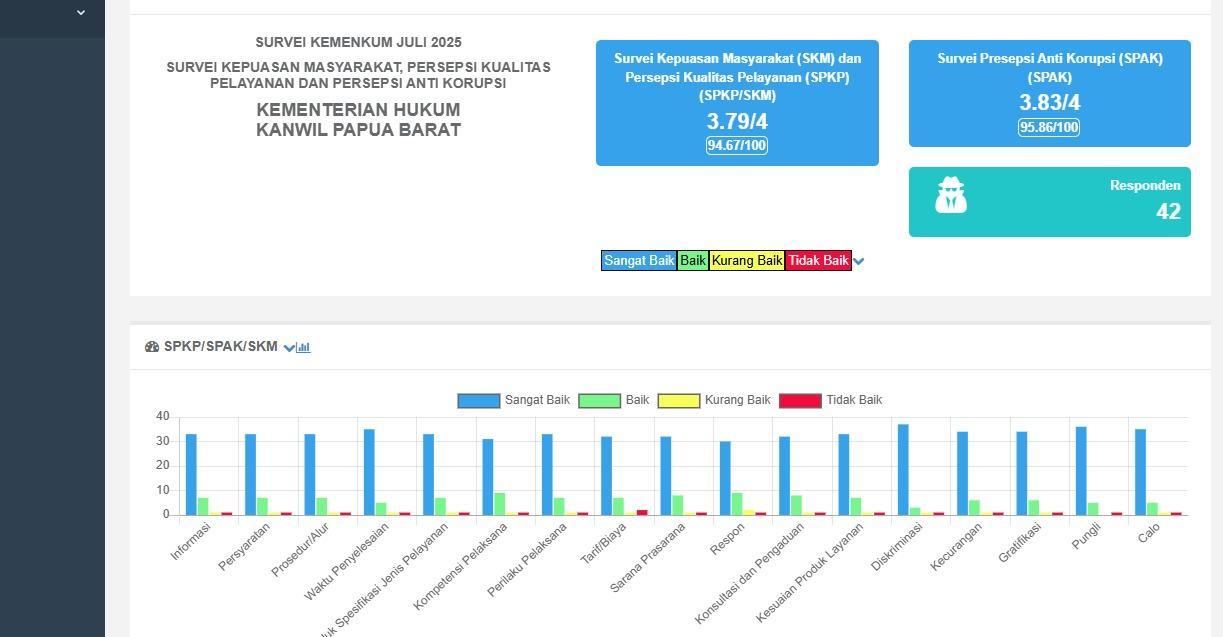Open the bar chart icon next to SPKP/SPAK/SKM

[x=304, y=348]
